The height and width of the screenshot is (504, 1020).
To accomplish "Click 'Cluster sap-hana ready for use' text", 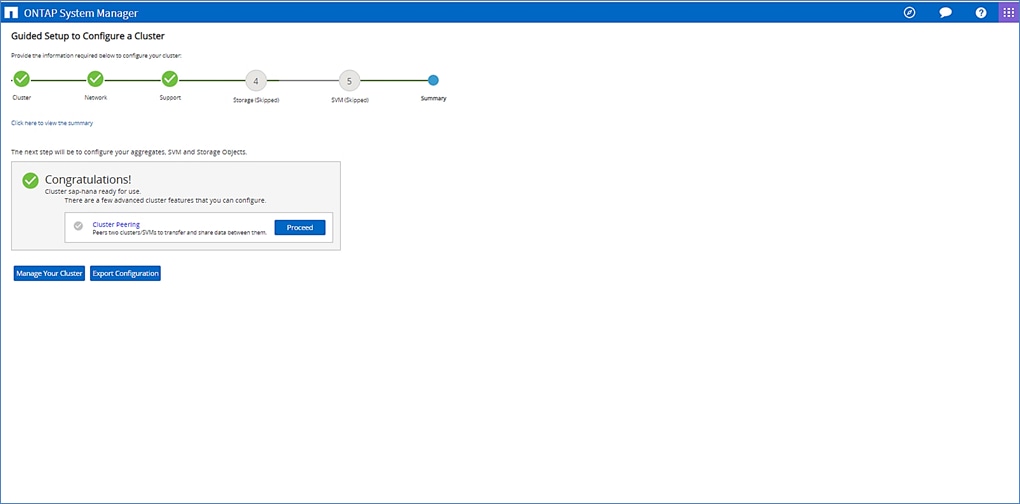I will point(93,192).
